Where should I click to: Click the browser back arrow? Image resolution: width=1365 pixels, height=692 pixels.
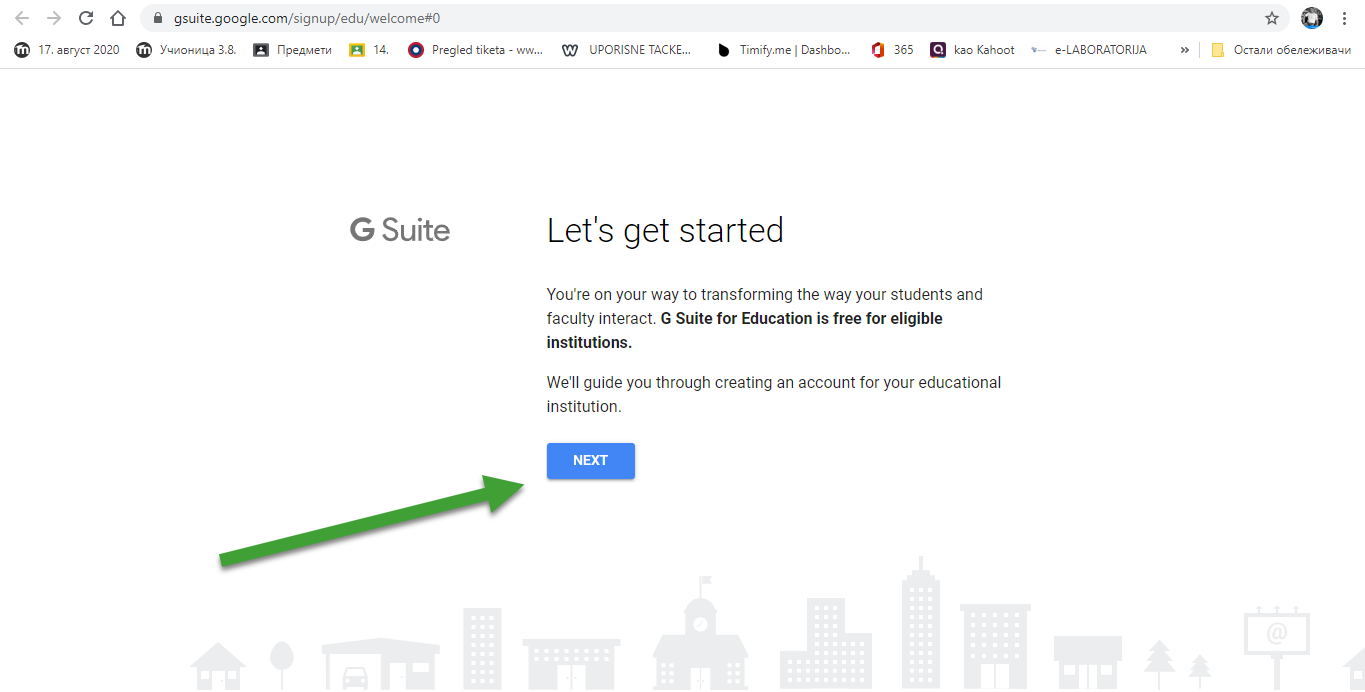click(22, 18)
